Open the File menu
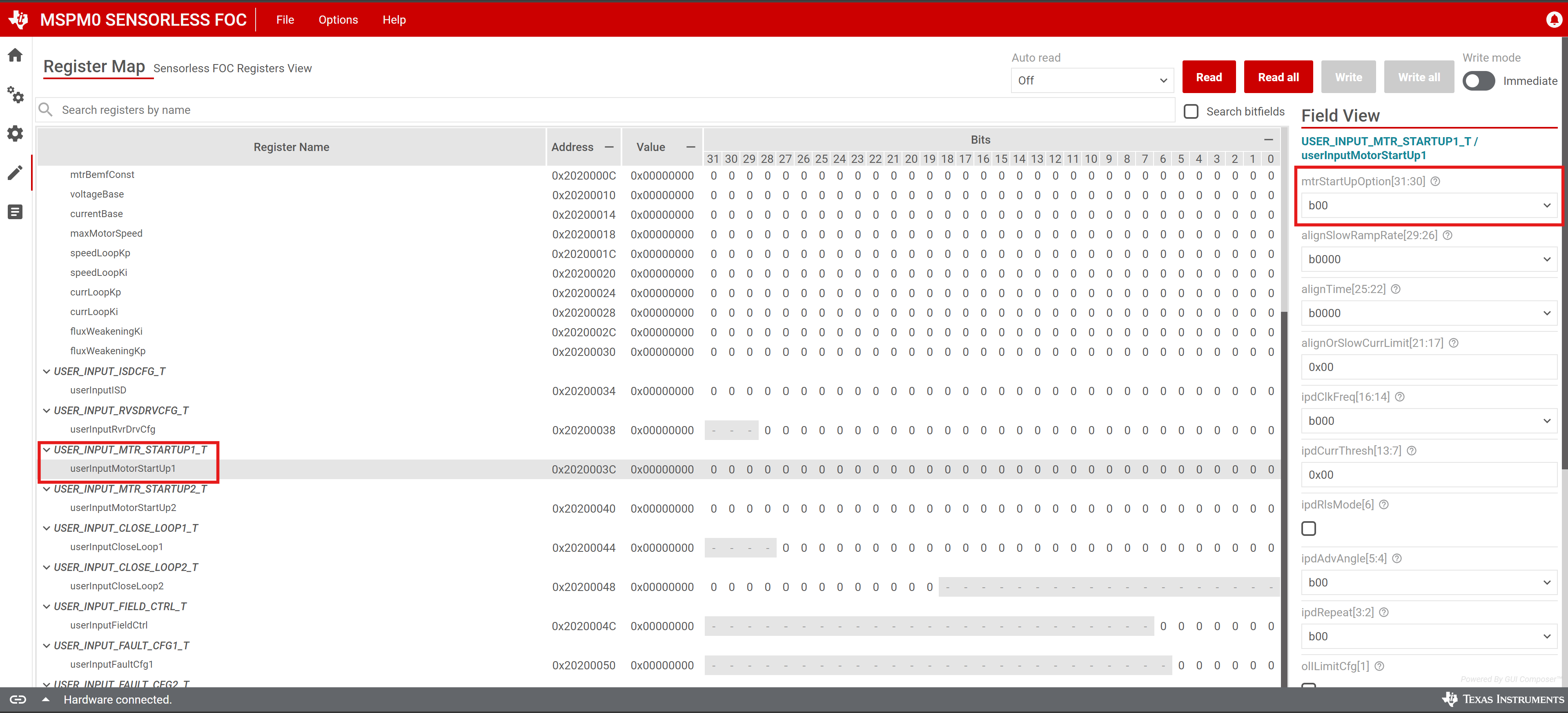 click(285, 20)
